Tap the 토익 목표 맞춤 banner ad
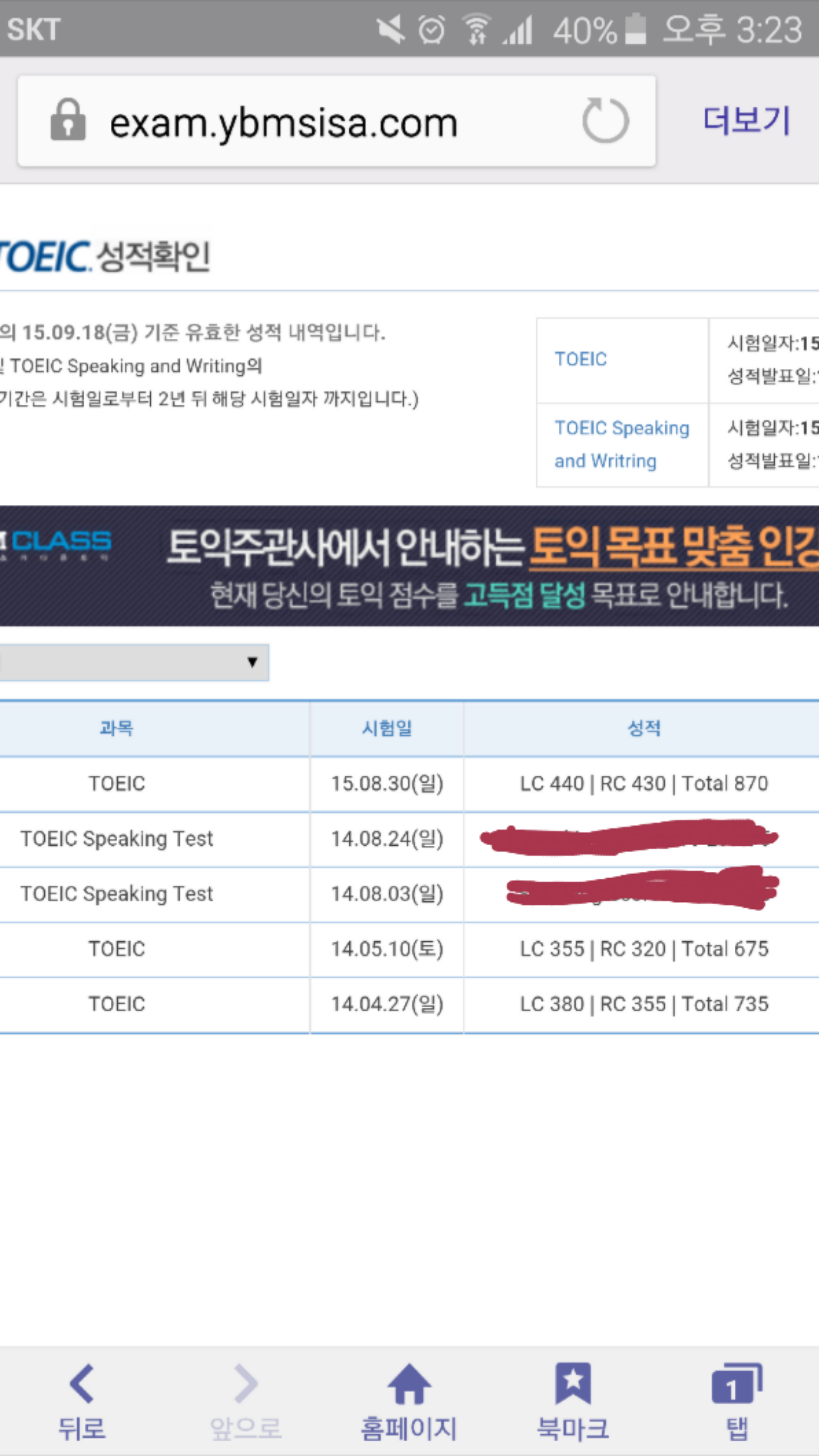The width and height of the screenshot is (819, 1456). (x=409, y=566)
